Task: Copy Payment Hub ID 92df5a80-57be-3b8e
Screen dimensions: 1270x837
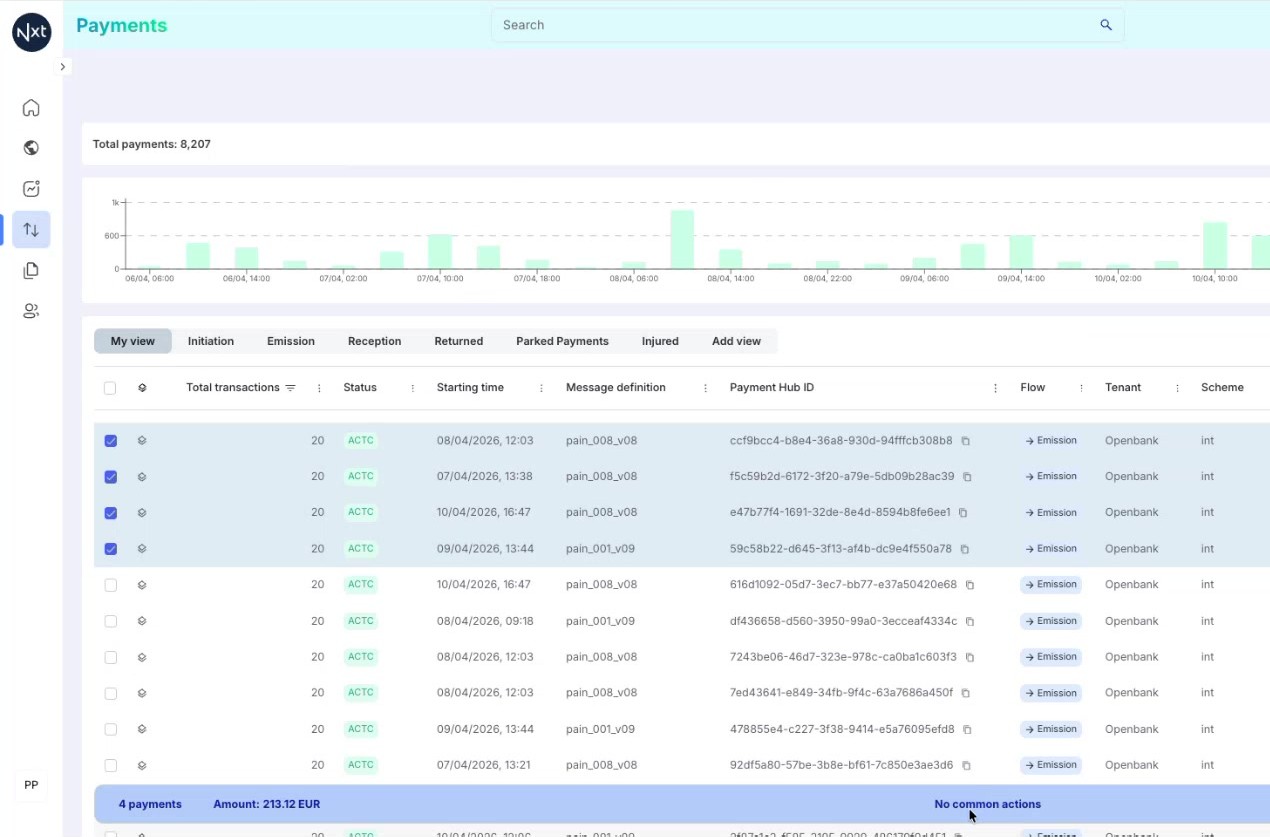Action: click(966, 765)
